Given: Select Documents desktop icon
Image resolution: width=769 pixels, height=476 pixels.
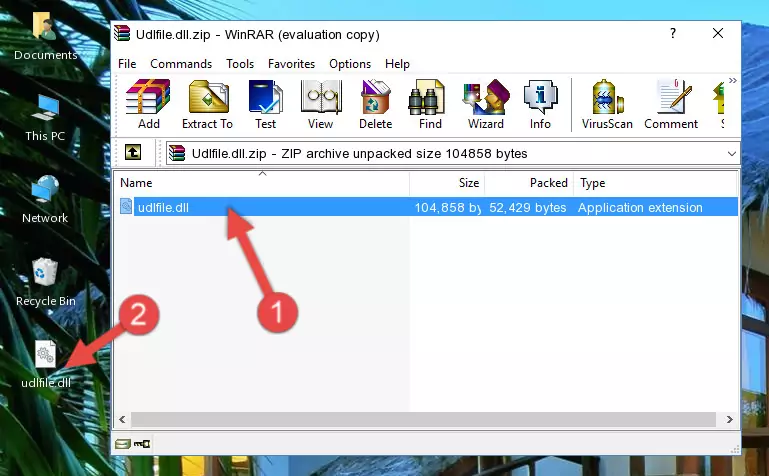Looking at the screenshot, I should [x=46, y=37].
